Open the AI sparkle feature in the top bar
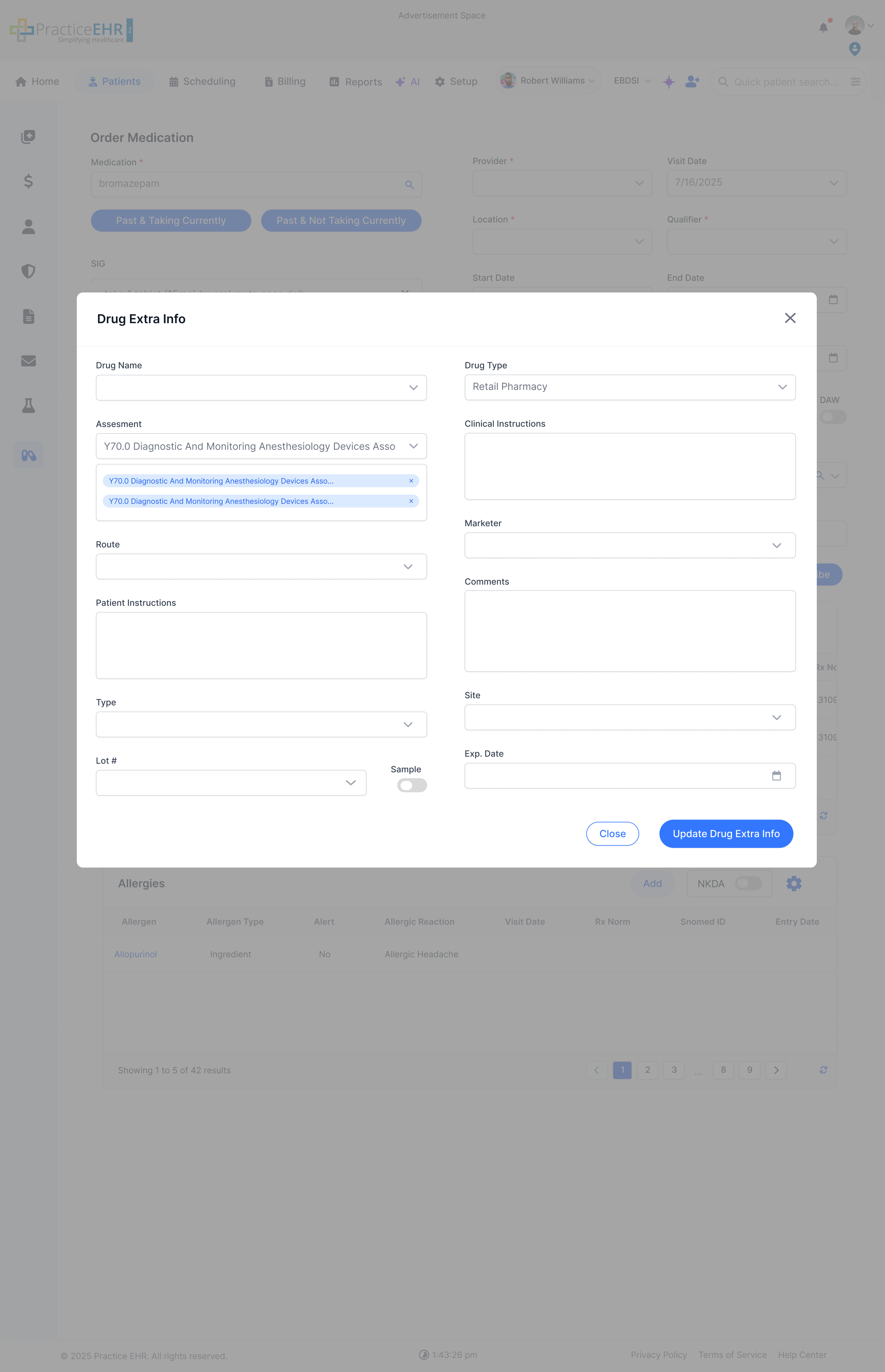Image resolution: width=885 pixels, height=1372 pixels. (x=407, y=82)
